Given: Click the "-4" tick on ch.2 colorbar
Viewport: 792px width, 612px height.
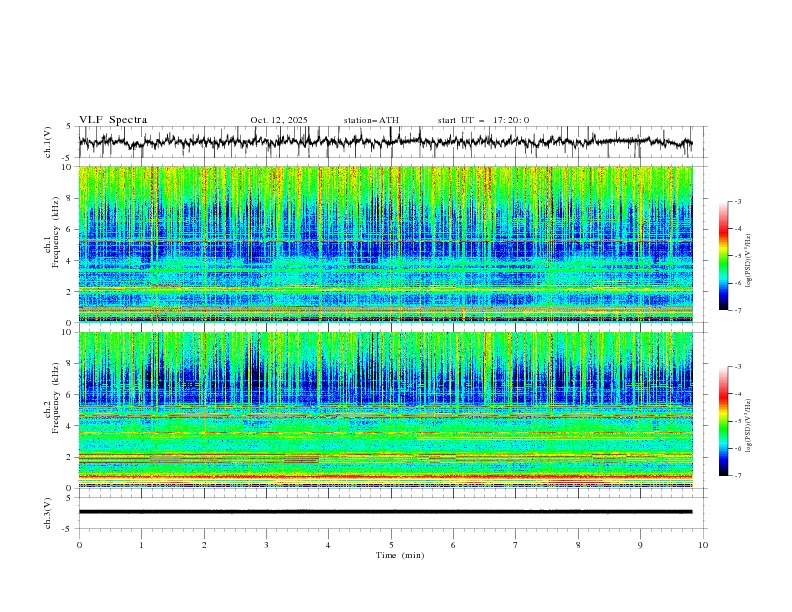Looking at the screenshot, I should coord(738,394).
